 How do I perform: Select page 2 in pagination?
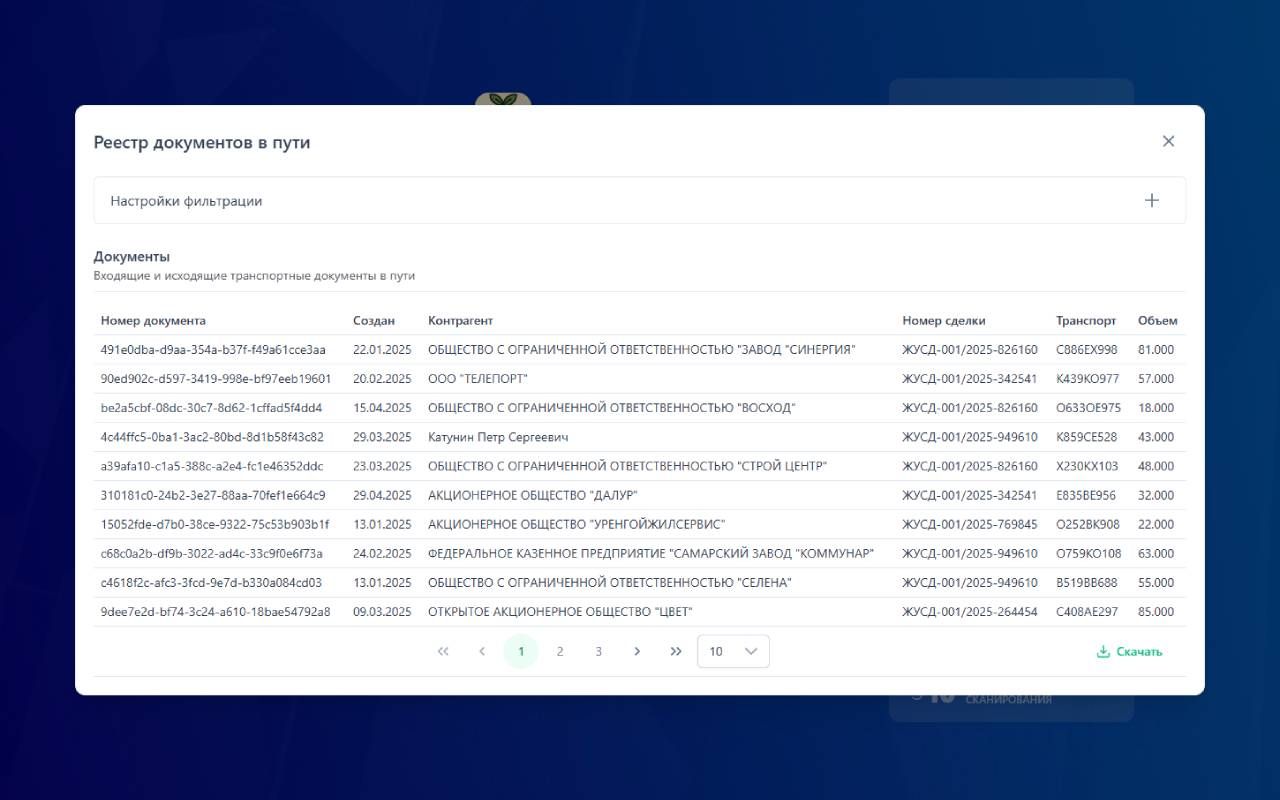point(560,651)
